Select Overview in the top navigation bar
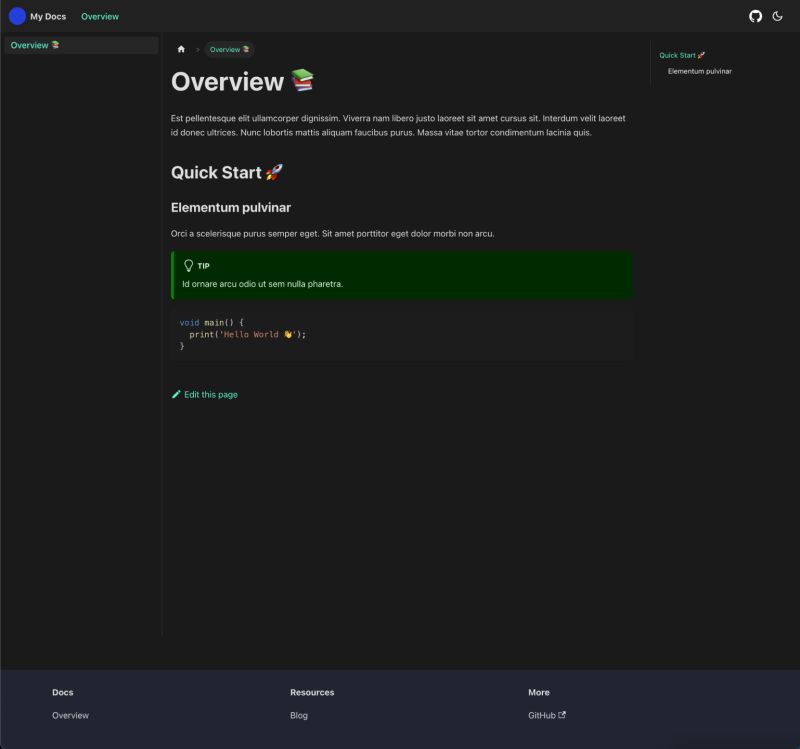This screenshot has height=749, width=800. click(x=100, y=16)
